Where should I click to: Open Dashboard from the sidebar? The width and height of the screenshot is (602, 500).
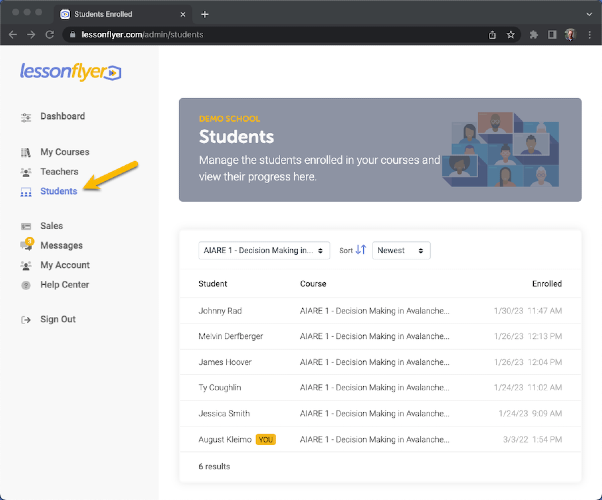click(x=63, y=116)
